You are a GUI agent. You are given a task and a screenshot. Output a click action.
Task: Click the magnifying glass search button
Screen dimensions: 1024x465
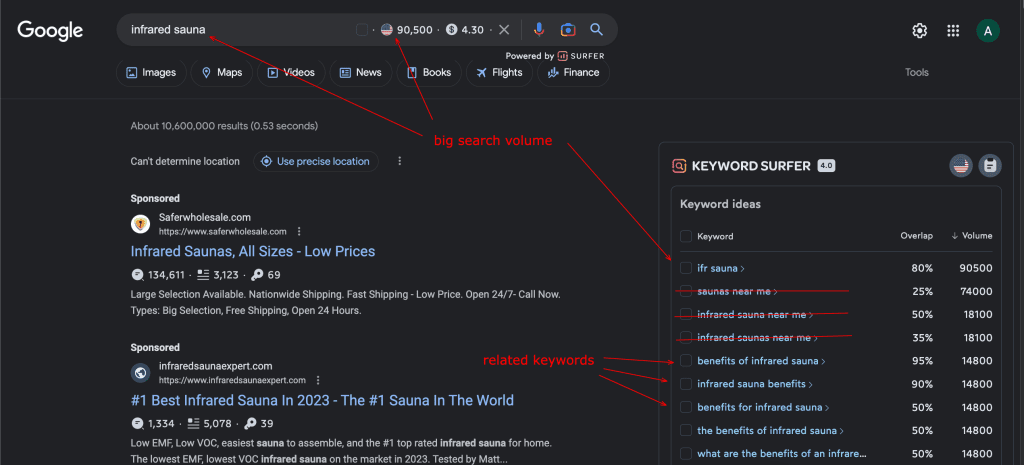click(596, 30)
